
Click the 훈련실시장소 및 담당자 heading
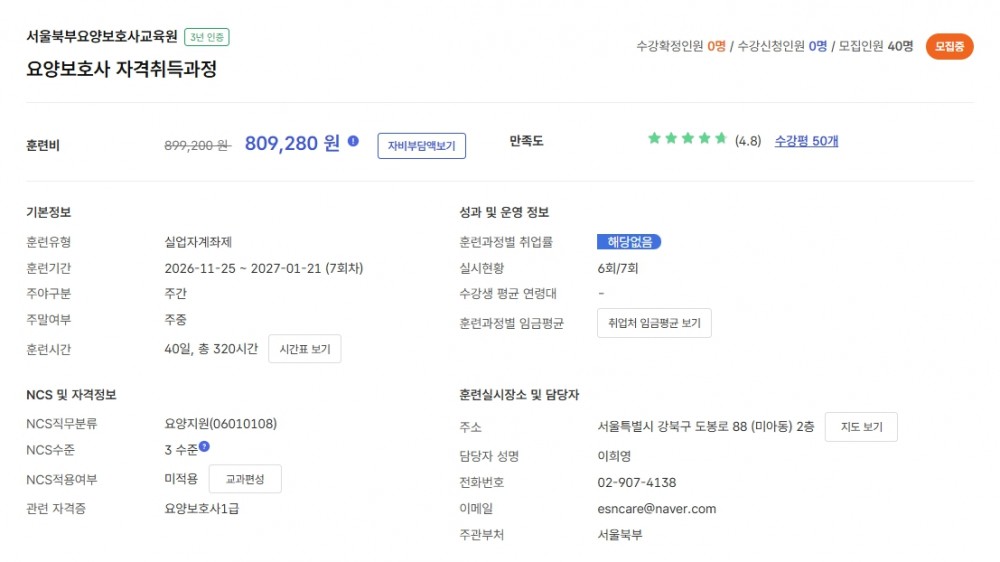pyautogui.click(x=518, y=395)
